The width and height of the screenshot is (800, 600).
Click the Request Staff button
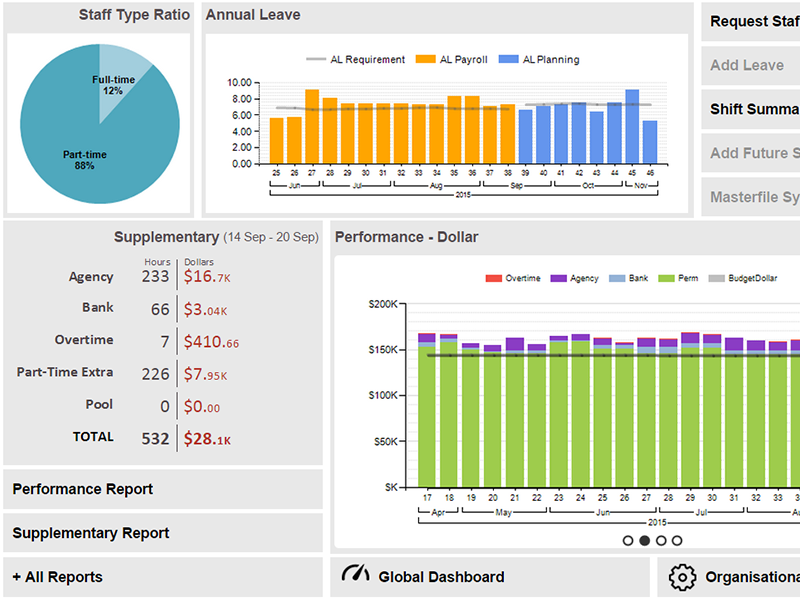pyautogui.click(x=752, y=22)
